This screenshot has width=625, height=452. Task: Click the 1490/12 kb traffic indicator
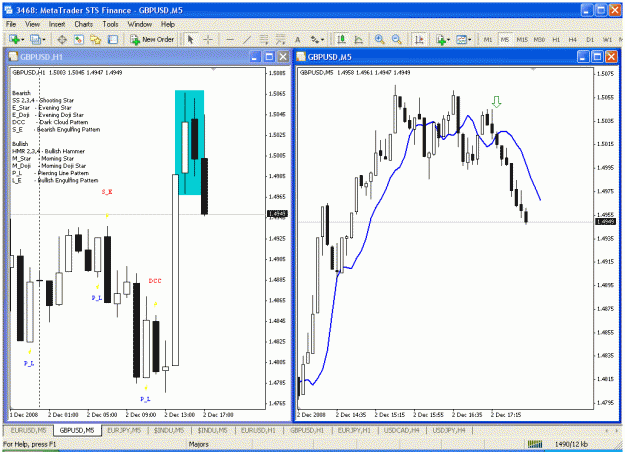pos(571,444)
